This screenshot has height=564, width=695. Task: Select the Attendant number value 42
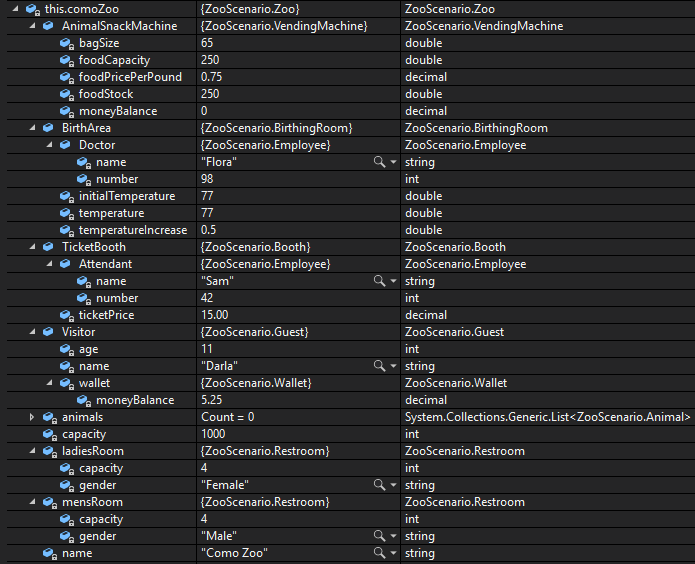pos(207,298)
